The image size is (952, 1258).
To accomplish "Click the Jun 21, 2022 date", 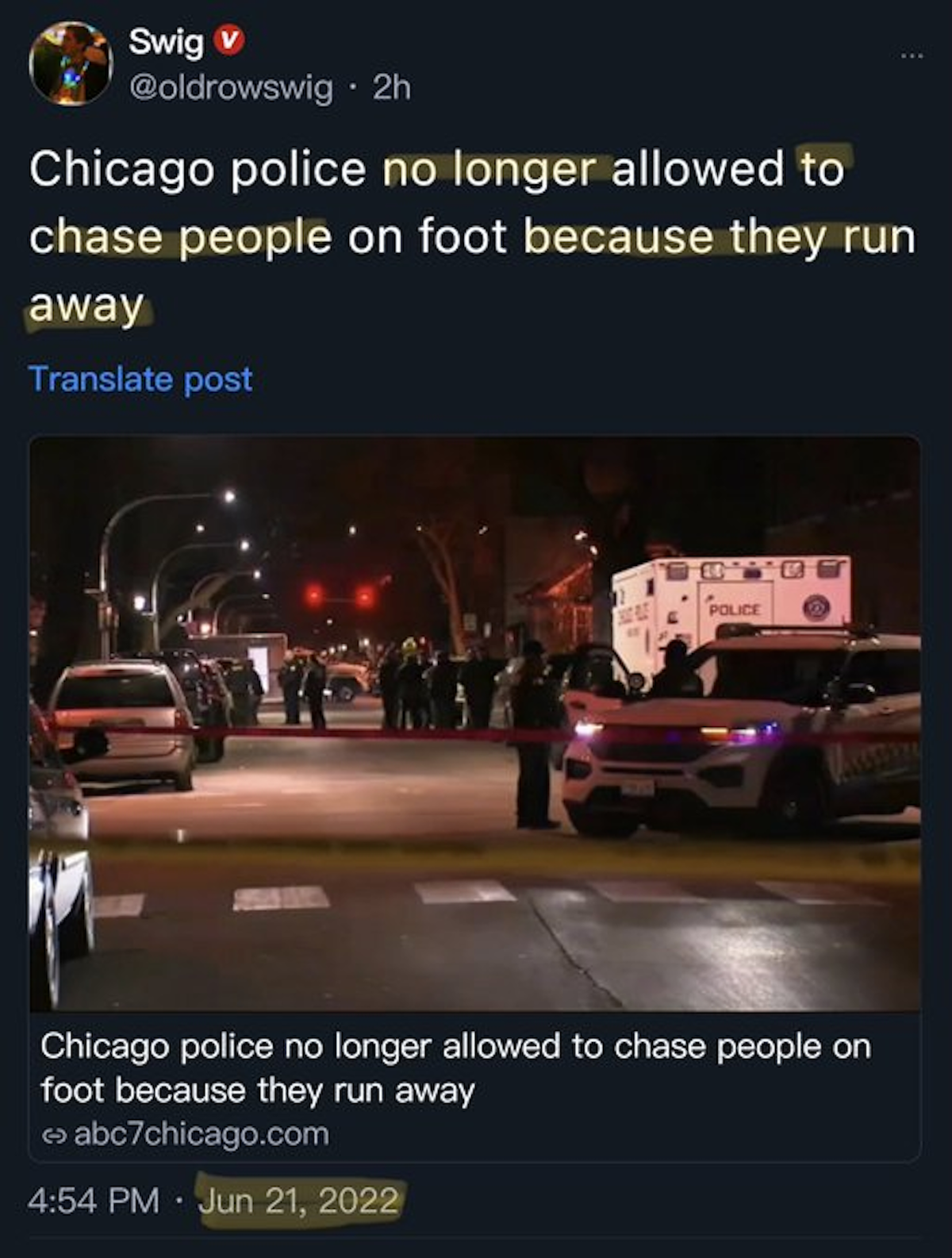I will click(299, 1201).
